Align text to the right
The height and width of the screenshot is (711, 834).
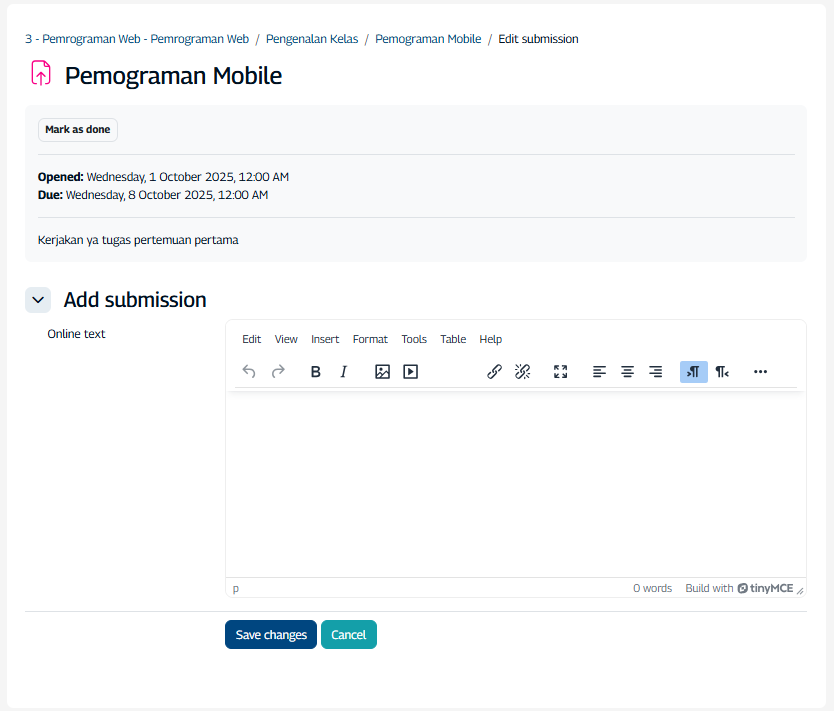655,372
